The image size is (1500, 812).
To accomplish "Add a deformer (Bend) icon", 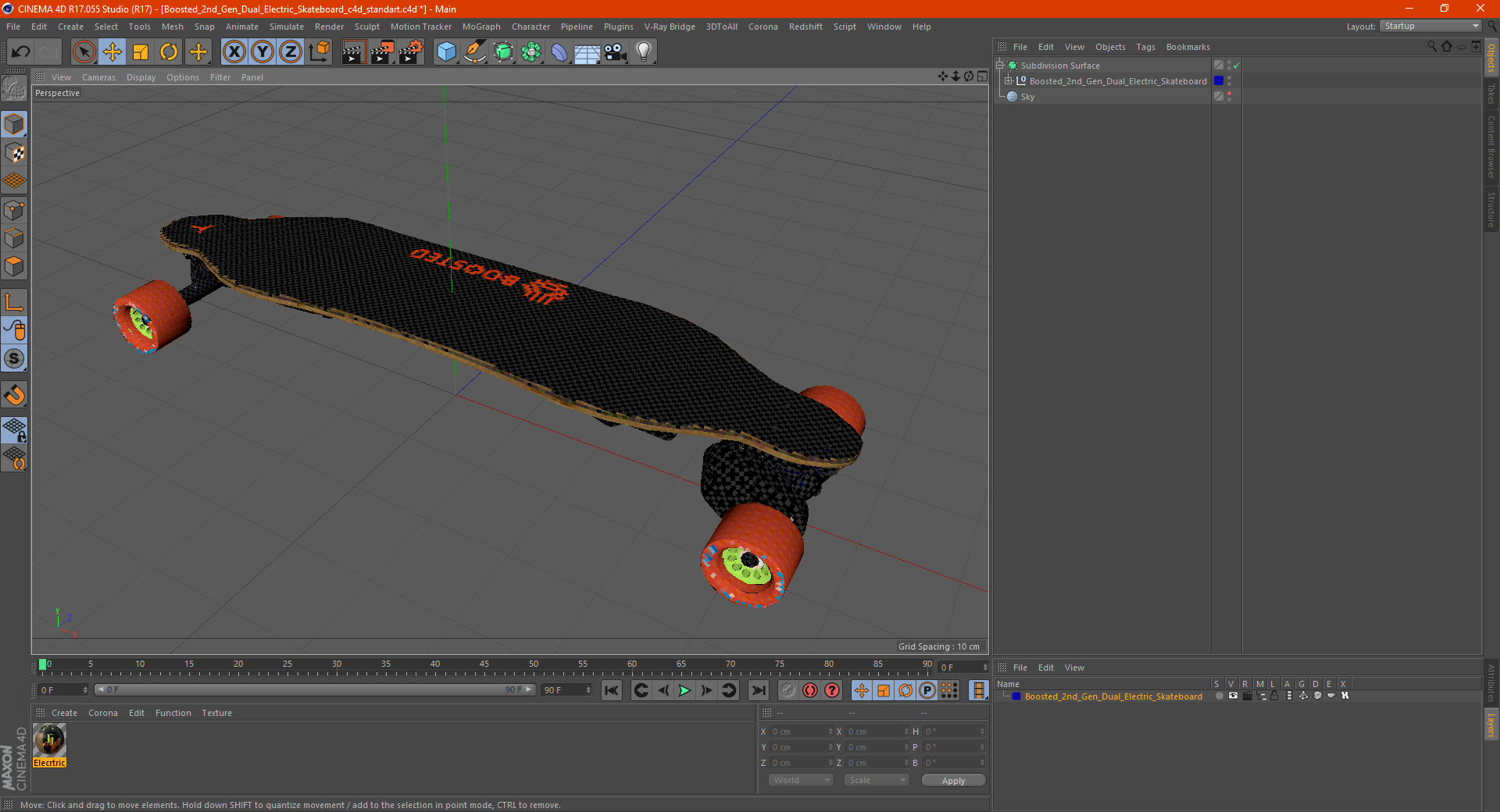I will point(559,52).
